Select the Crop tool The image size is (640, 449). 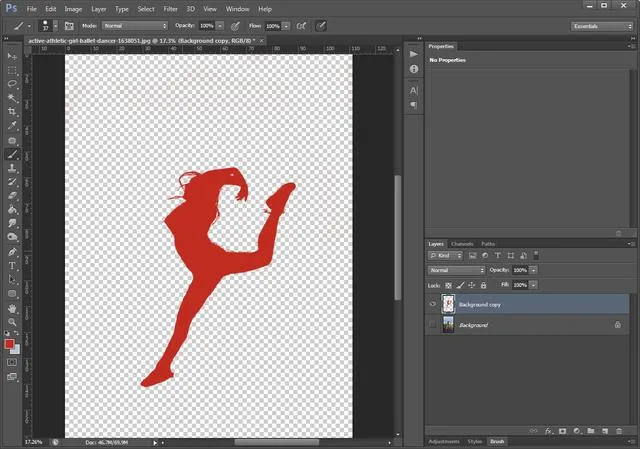[x=12, y=111]
